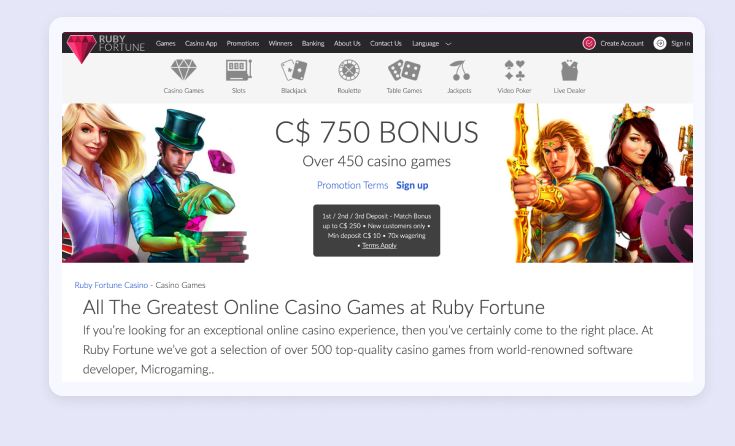The width and height of the screenshot is (735, 446).
Task: Open the Promotion Terms link
Action: pyautogui.click(x=352, y=185)
